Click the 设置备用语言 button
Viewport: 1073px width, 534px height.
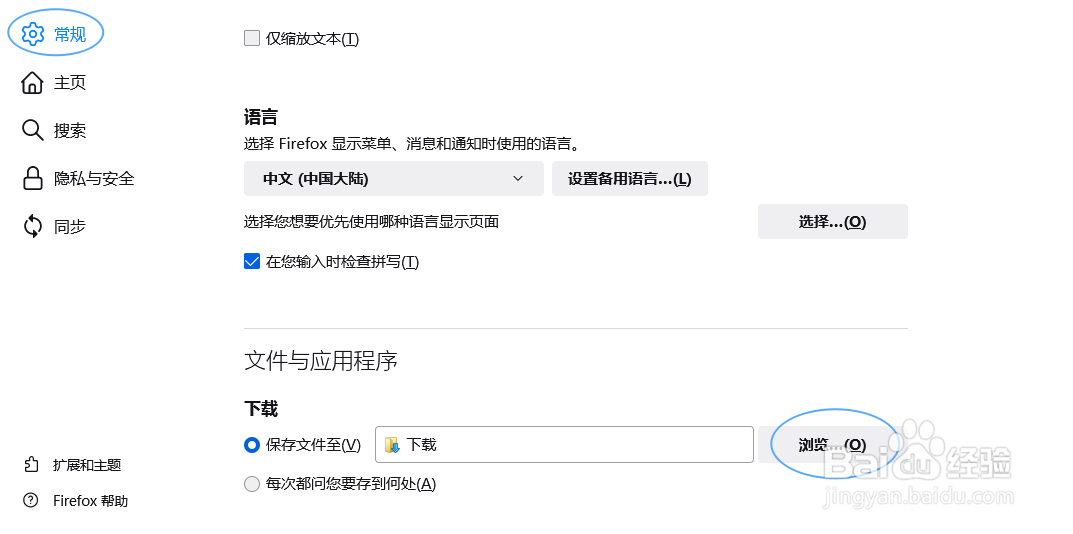point(630,179)
